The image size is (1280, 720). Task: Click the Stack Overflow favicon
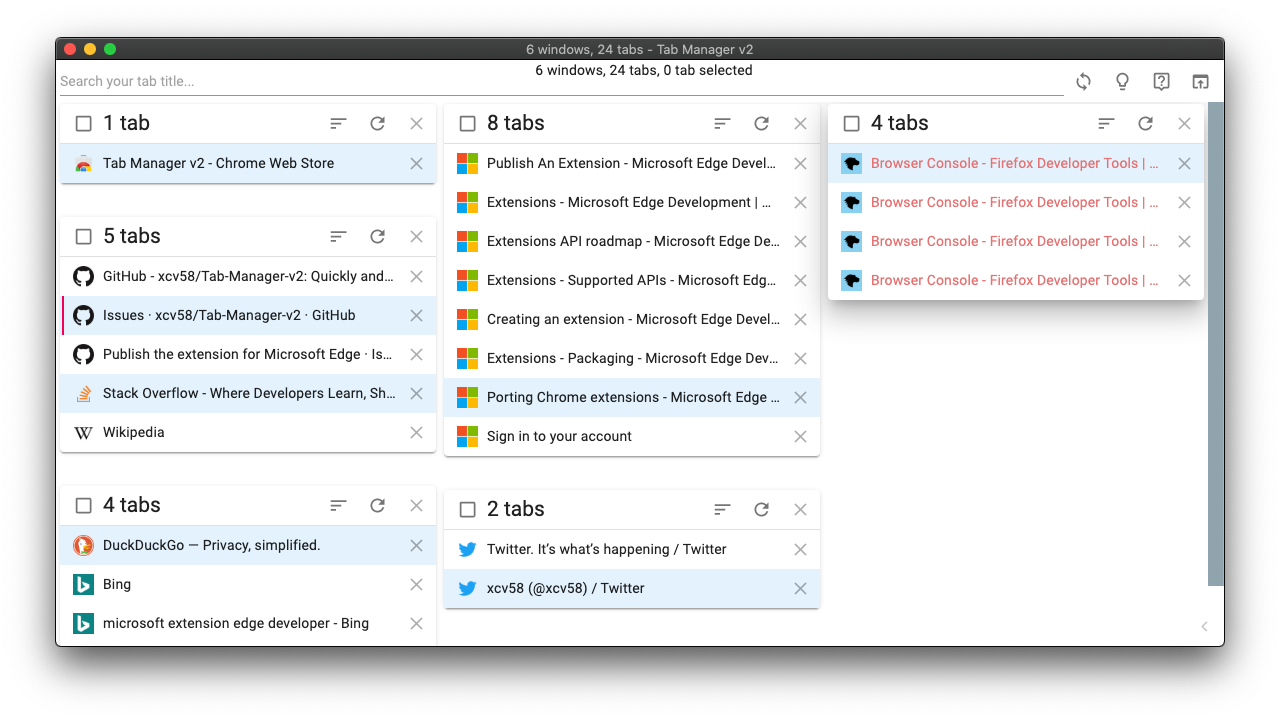coord(84,394)
